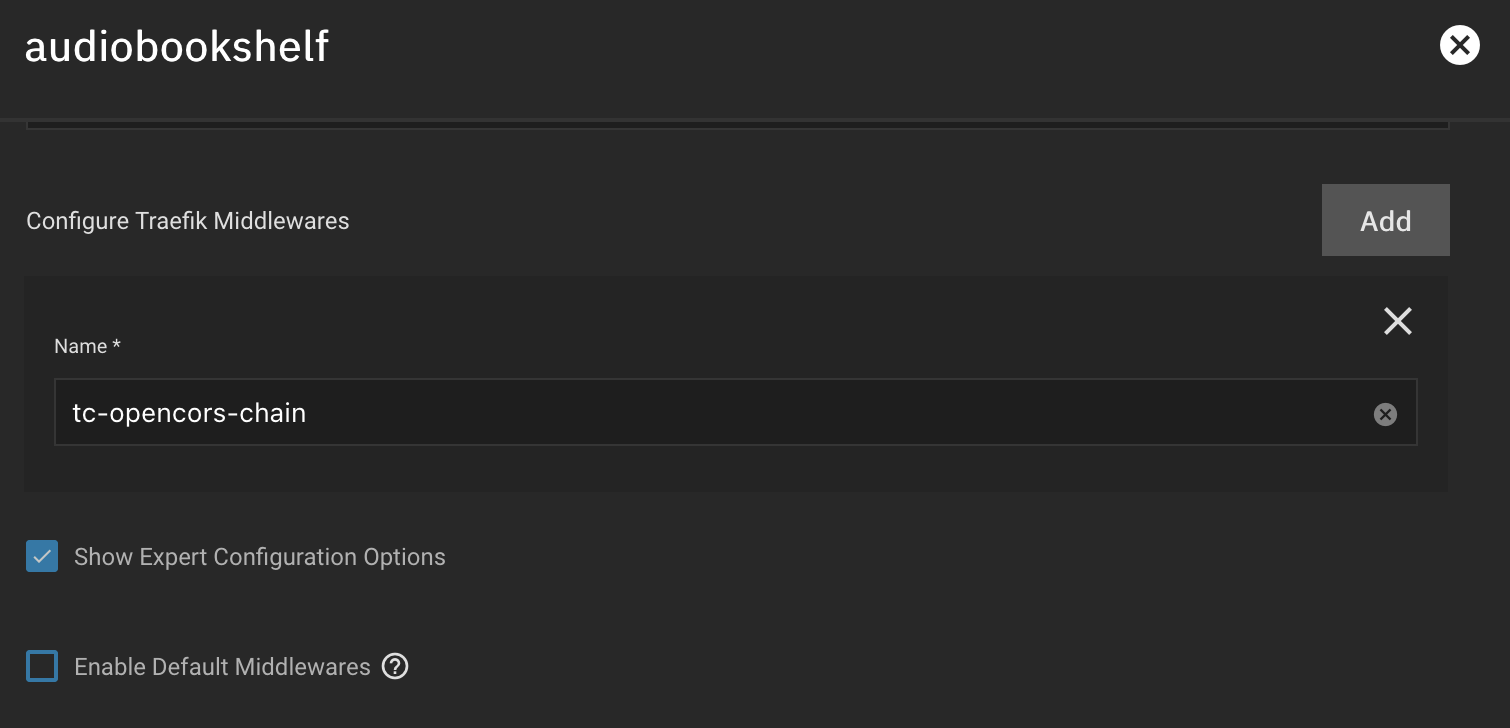This screenshot has height=728, width=1510.
Task: Add a new Traefik middleware
Action: point(1385,220)
